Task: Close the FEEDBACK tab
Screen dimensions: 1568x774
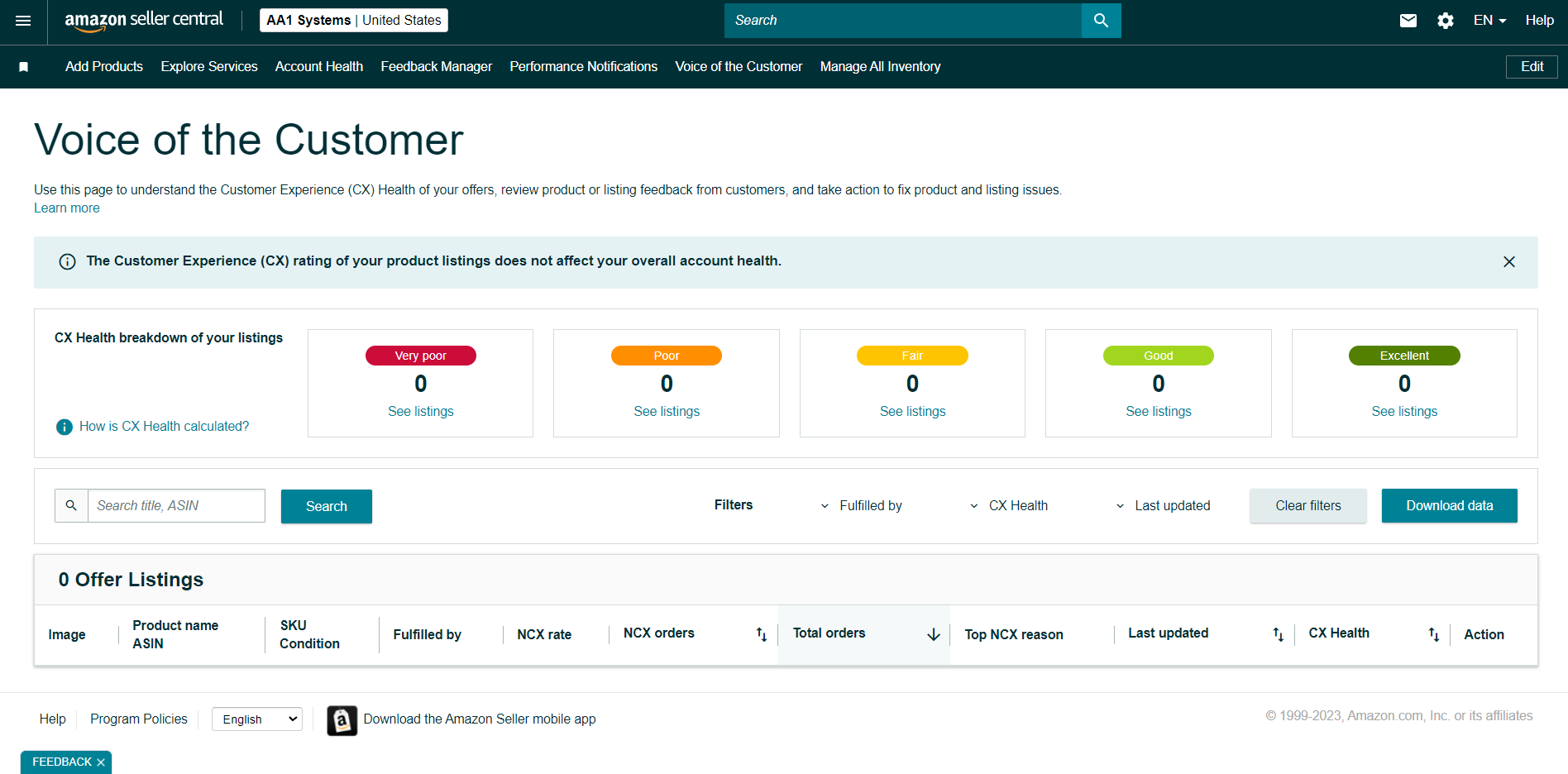Action: click(101, 762)
